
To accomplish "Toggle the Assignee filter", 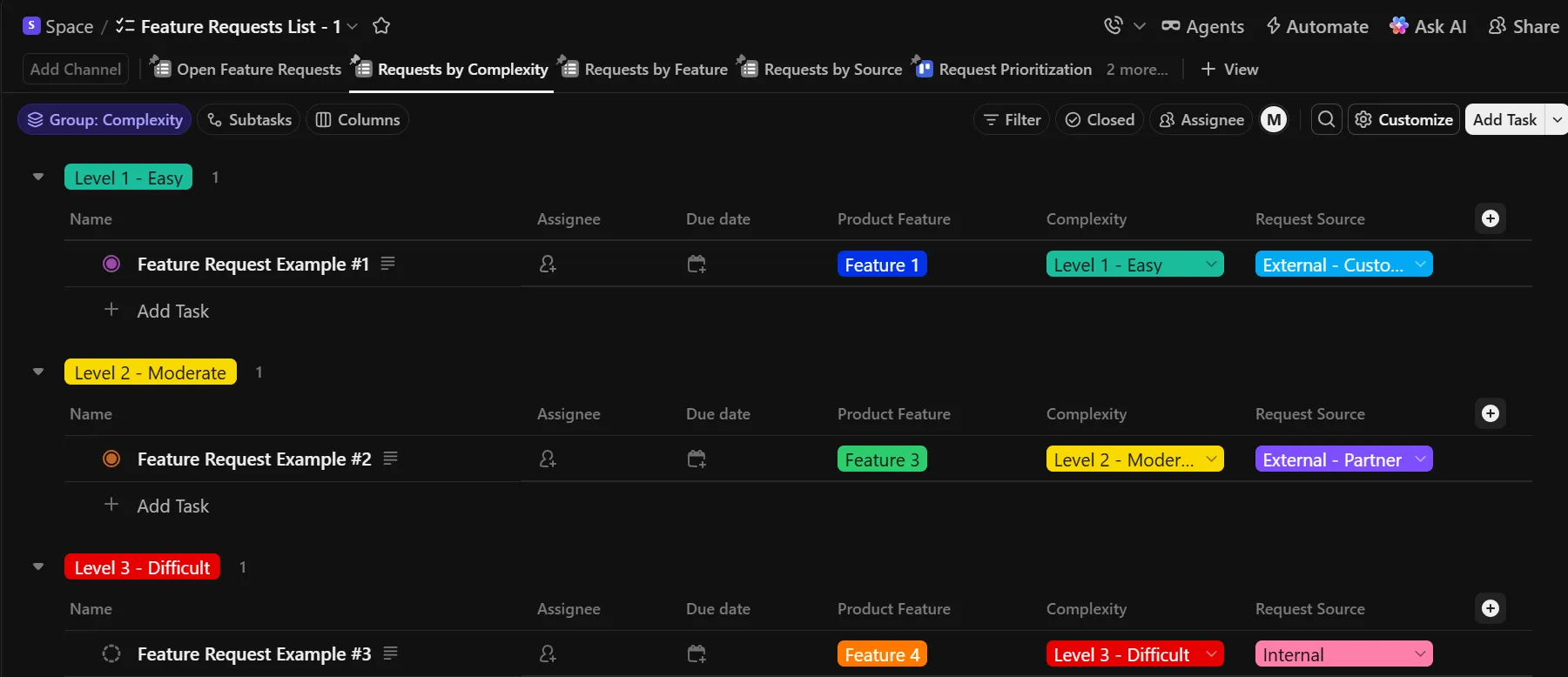I will click(x=1201, y=119).
